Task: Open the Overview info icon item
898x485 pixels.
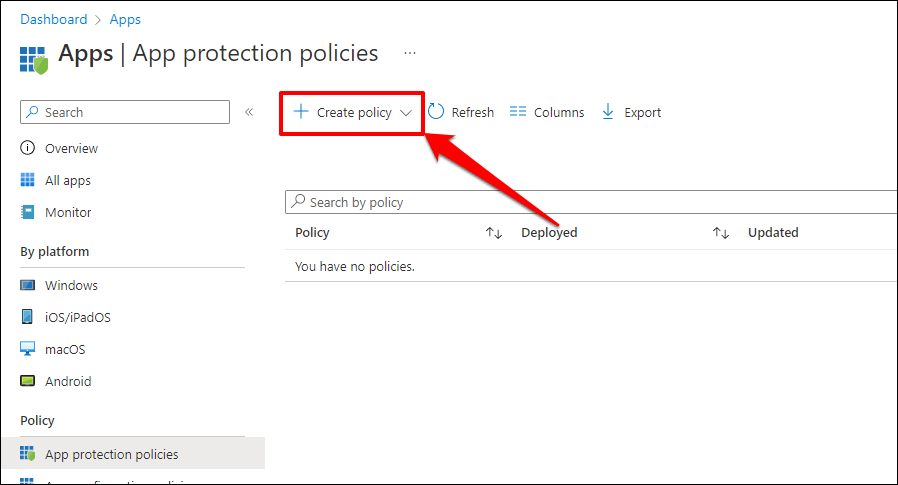Action: [x=28, y=148]
